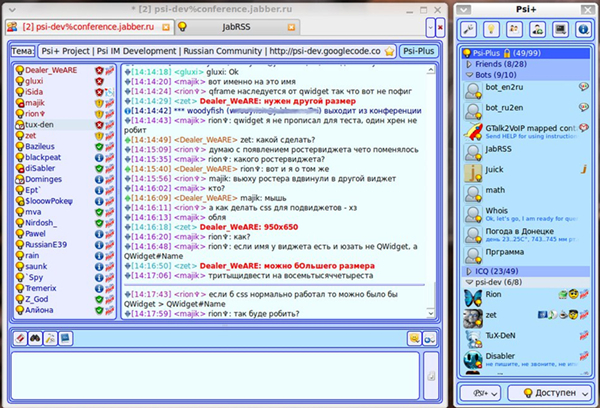This screenshot has width=600, height=408.
Task: Select the Прграмма contact in roster
Action: point(526,255)
